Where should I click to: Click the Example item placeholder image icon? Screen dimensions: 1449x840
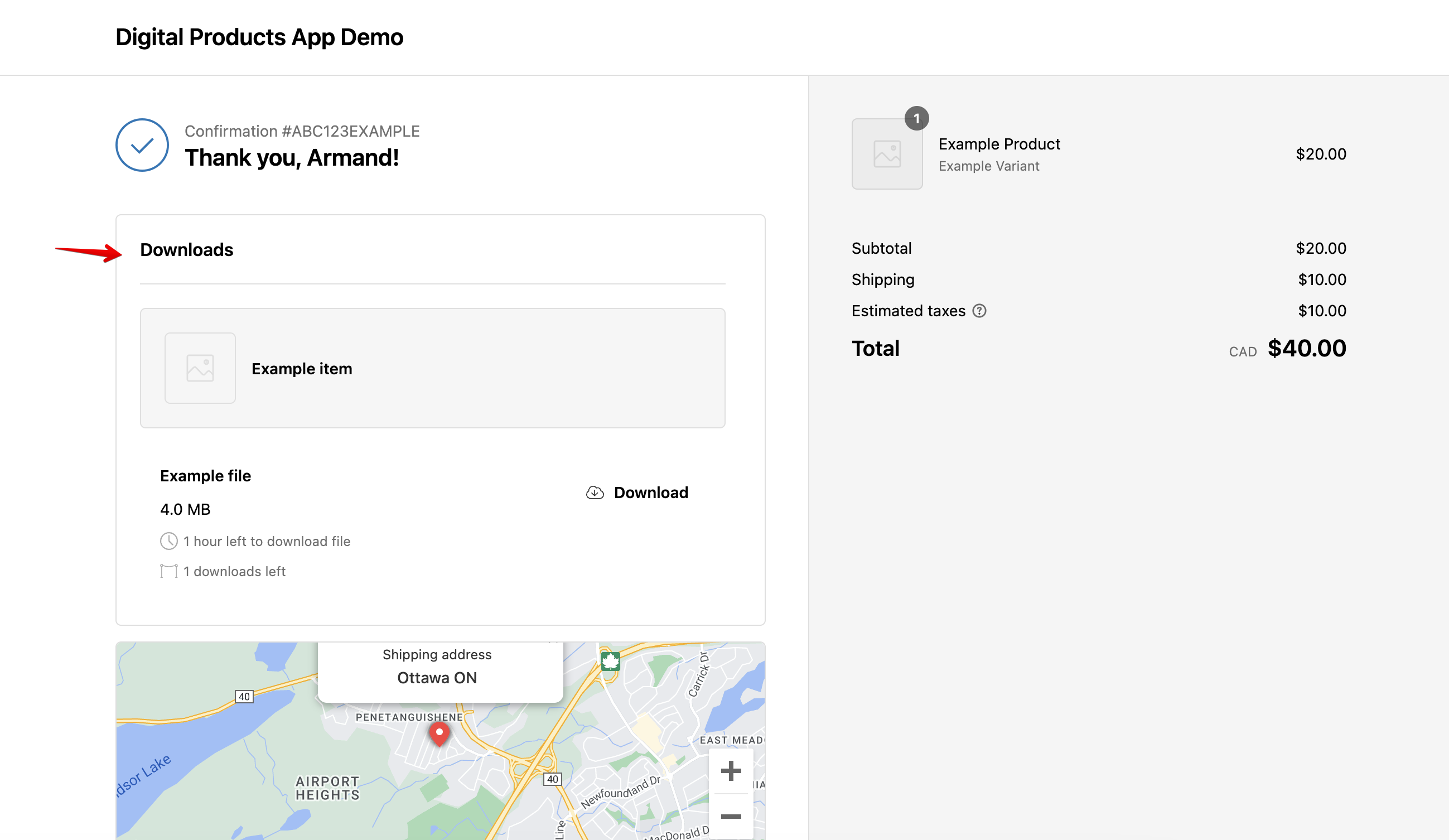200,368
